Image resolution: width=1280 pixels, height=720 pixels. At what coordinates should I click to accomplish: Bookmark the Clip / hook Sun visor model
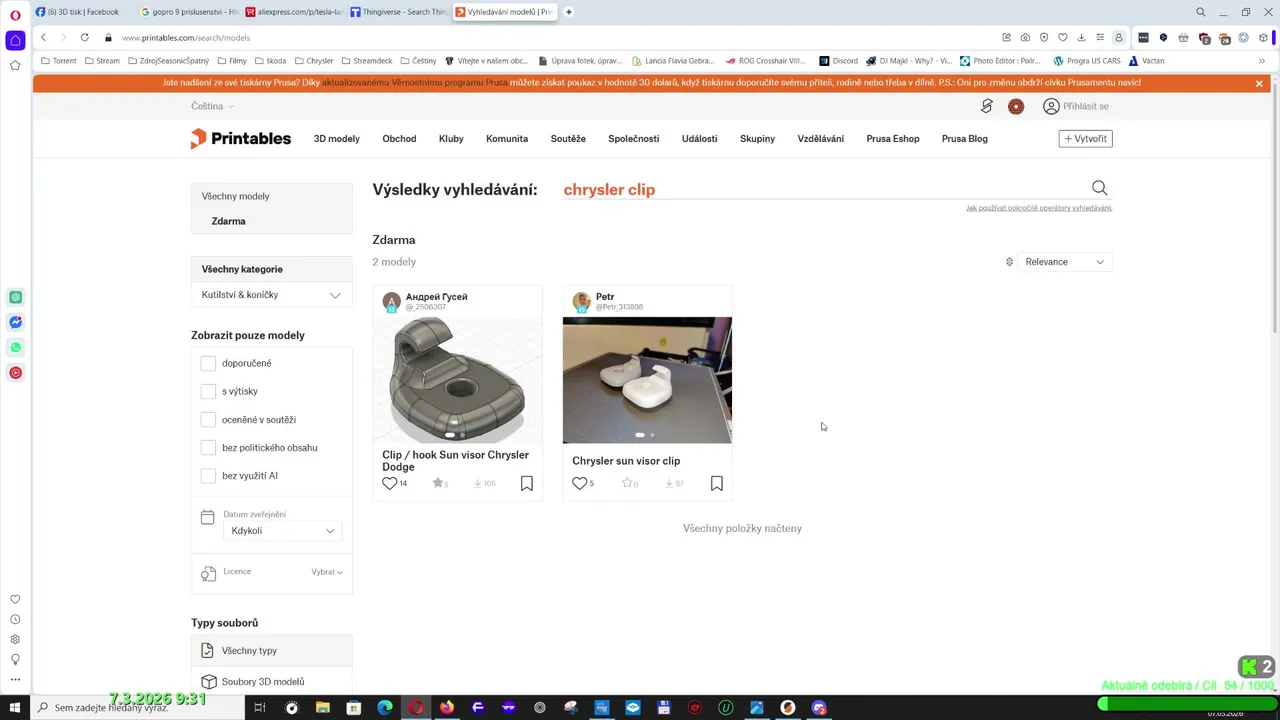tap(527, 483)
